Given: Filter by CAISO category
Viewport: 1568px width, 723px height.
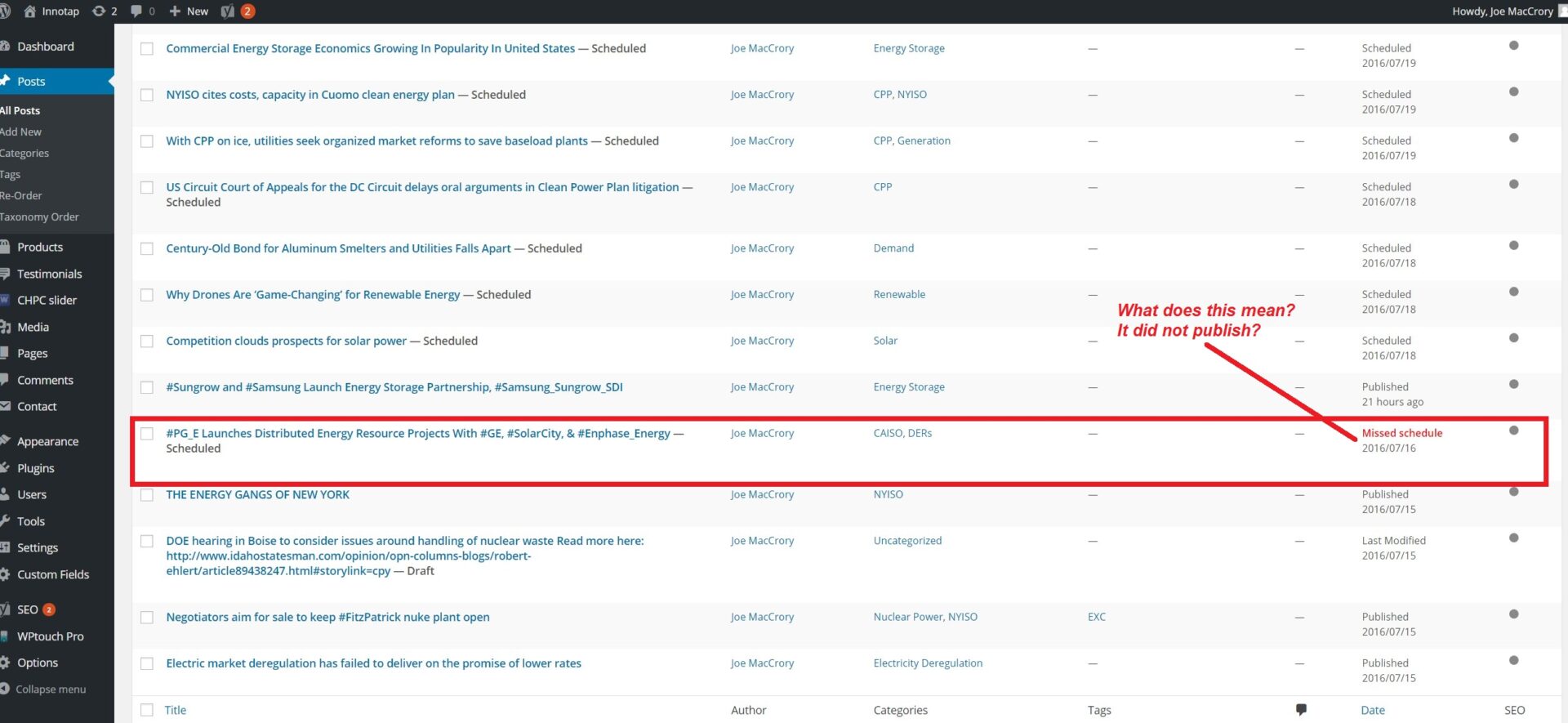Looking at the screenshot, I should [x=888, y=433].
